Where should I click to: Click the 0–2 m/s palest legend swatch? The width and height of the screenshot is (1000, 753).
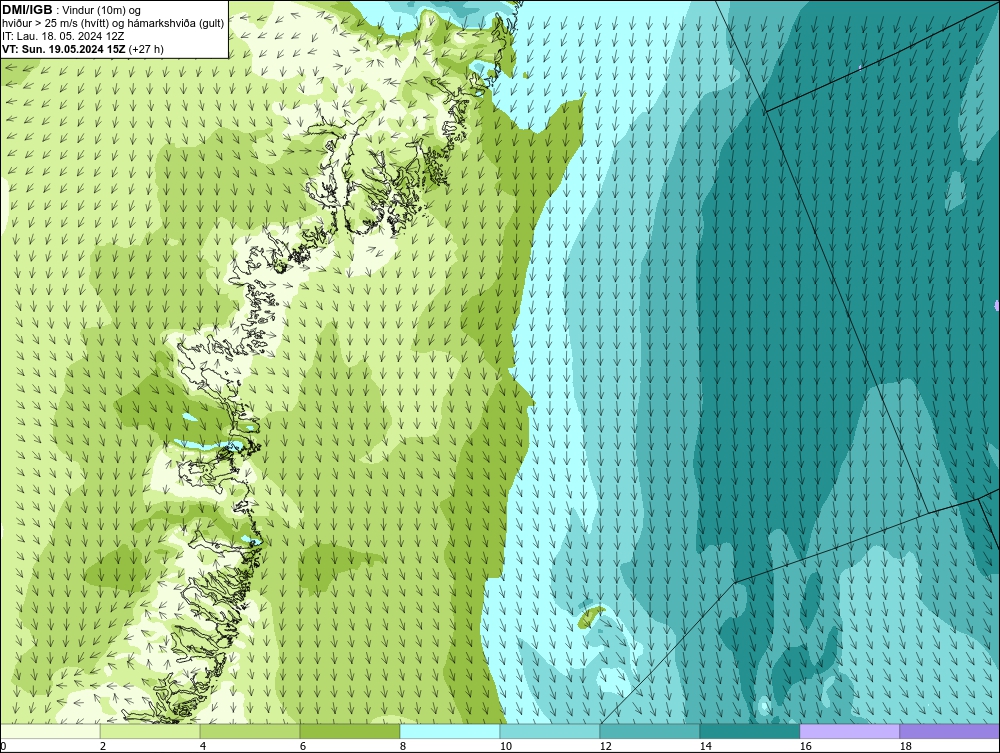click(x=50, y=731)
